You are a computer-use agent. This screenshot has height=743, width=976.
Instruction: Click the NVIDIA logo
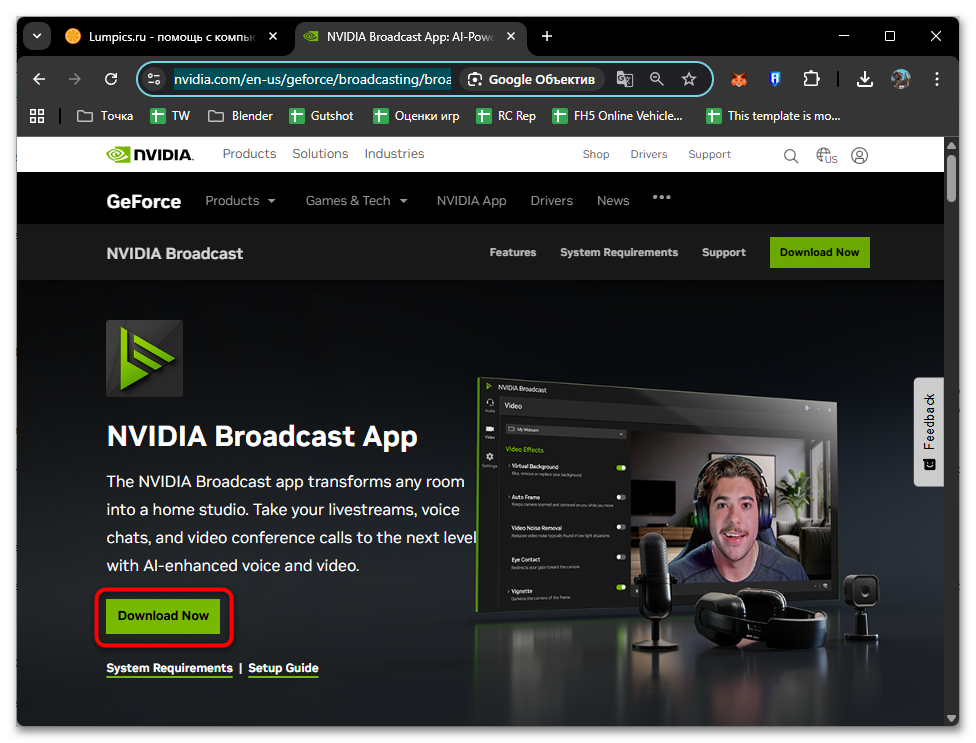pos(150,154)
